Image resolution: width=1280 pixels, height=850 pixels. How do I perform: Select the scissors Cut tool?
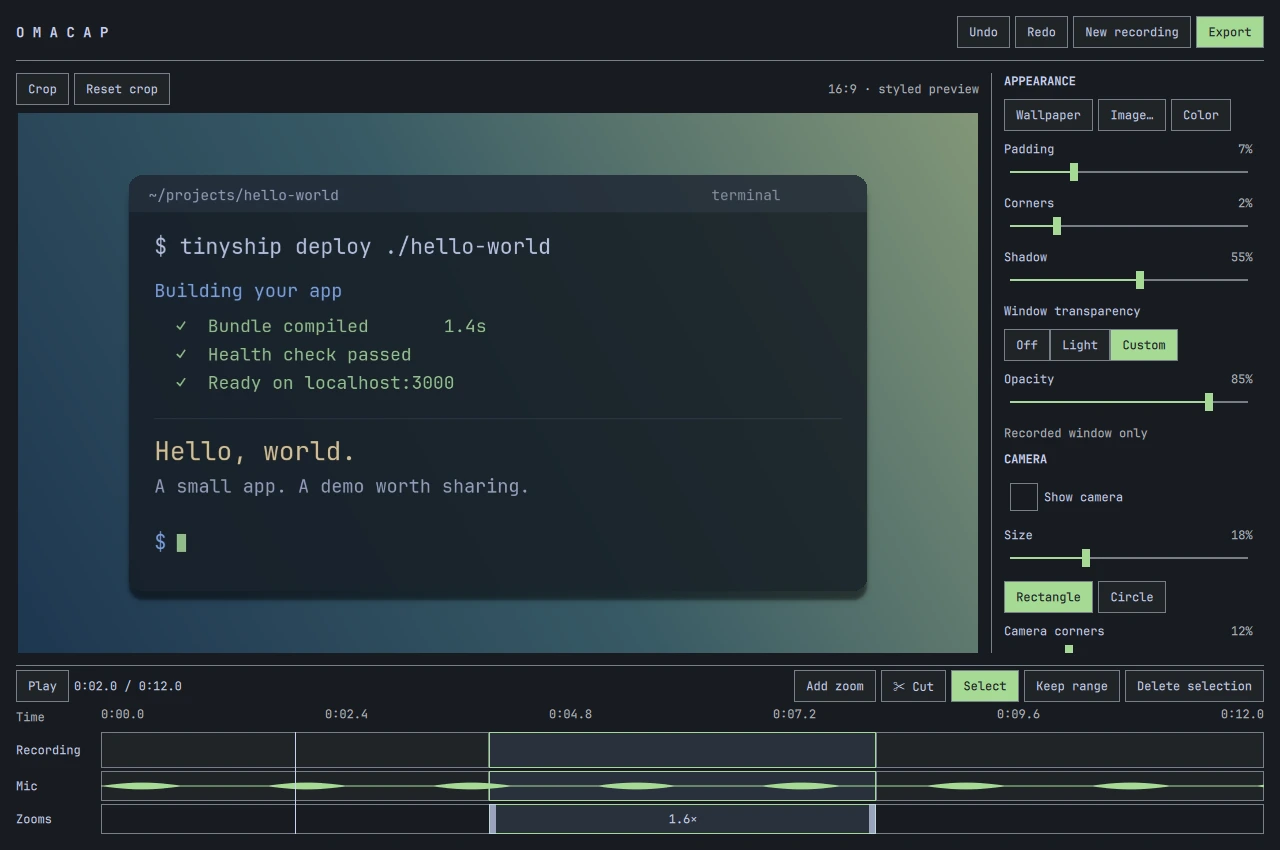tap(913, 686)
